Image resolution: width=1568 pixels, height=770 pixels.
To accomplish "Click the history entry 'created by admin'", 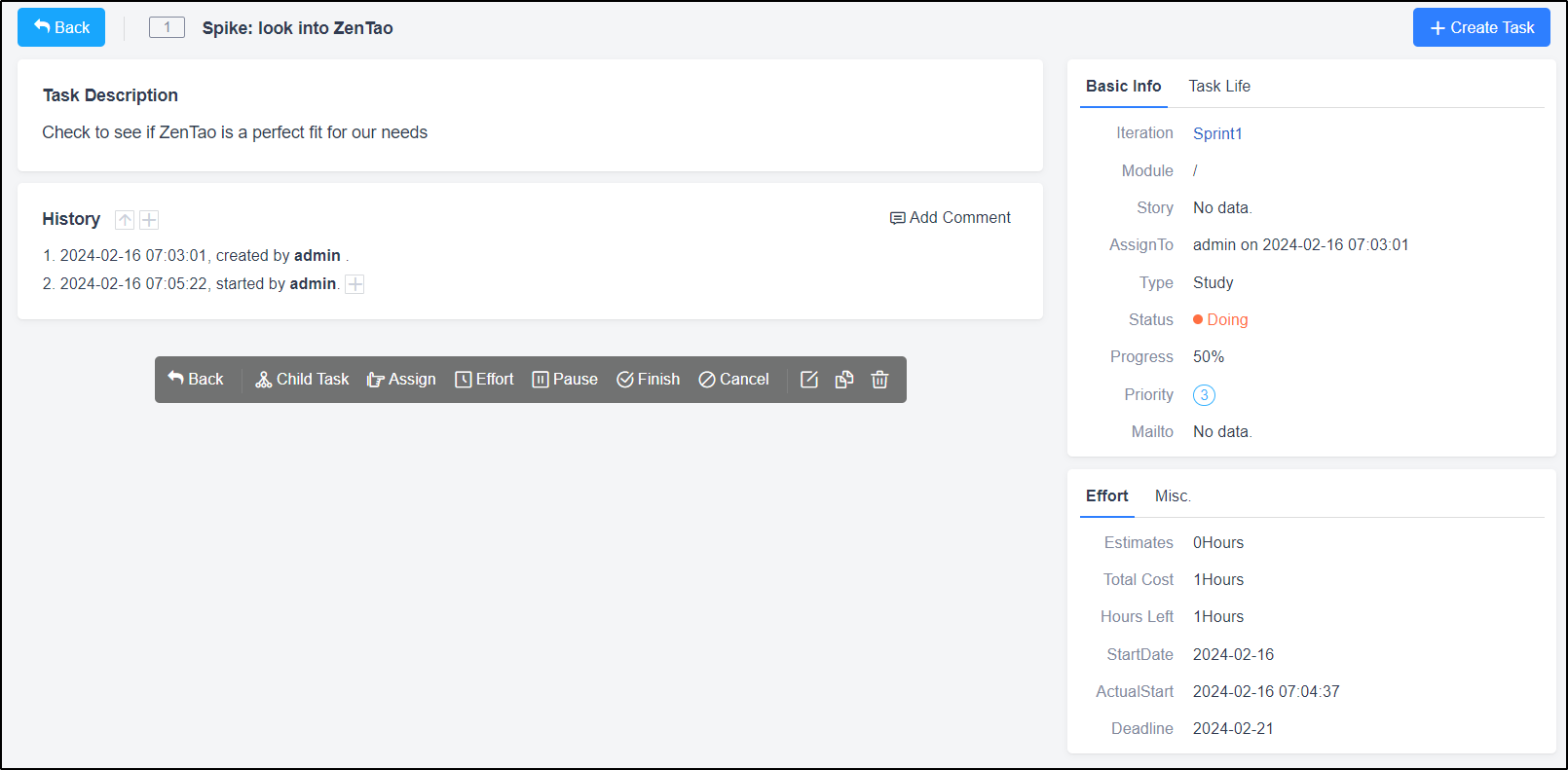I will (195, 255).
